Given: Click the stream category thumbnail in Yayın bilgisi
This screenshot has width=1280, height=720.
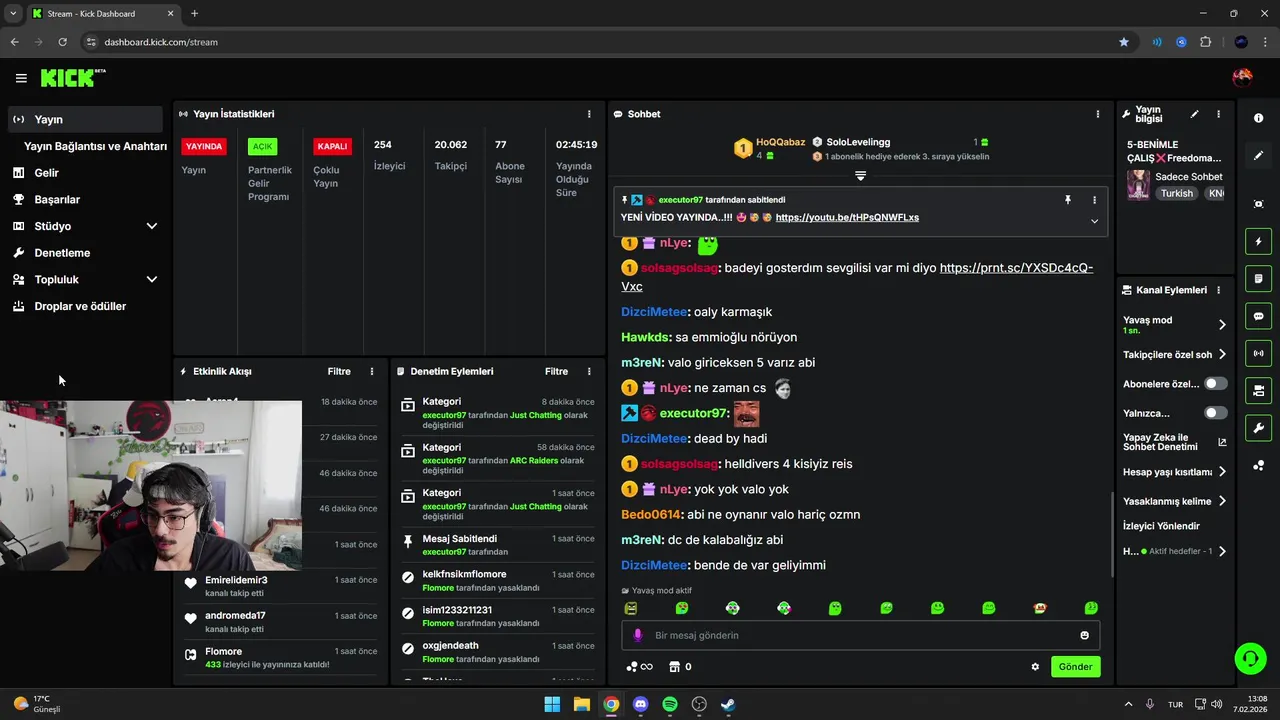Looking at the screenshot, I should tap(1138, 185).
